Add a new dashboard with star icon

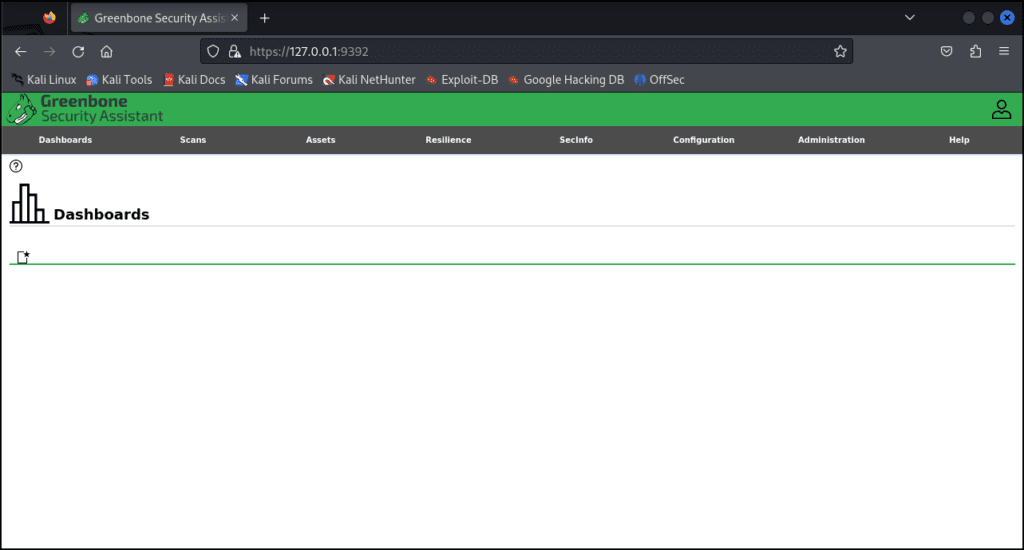click(x=23, y=257)
